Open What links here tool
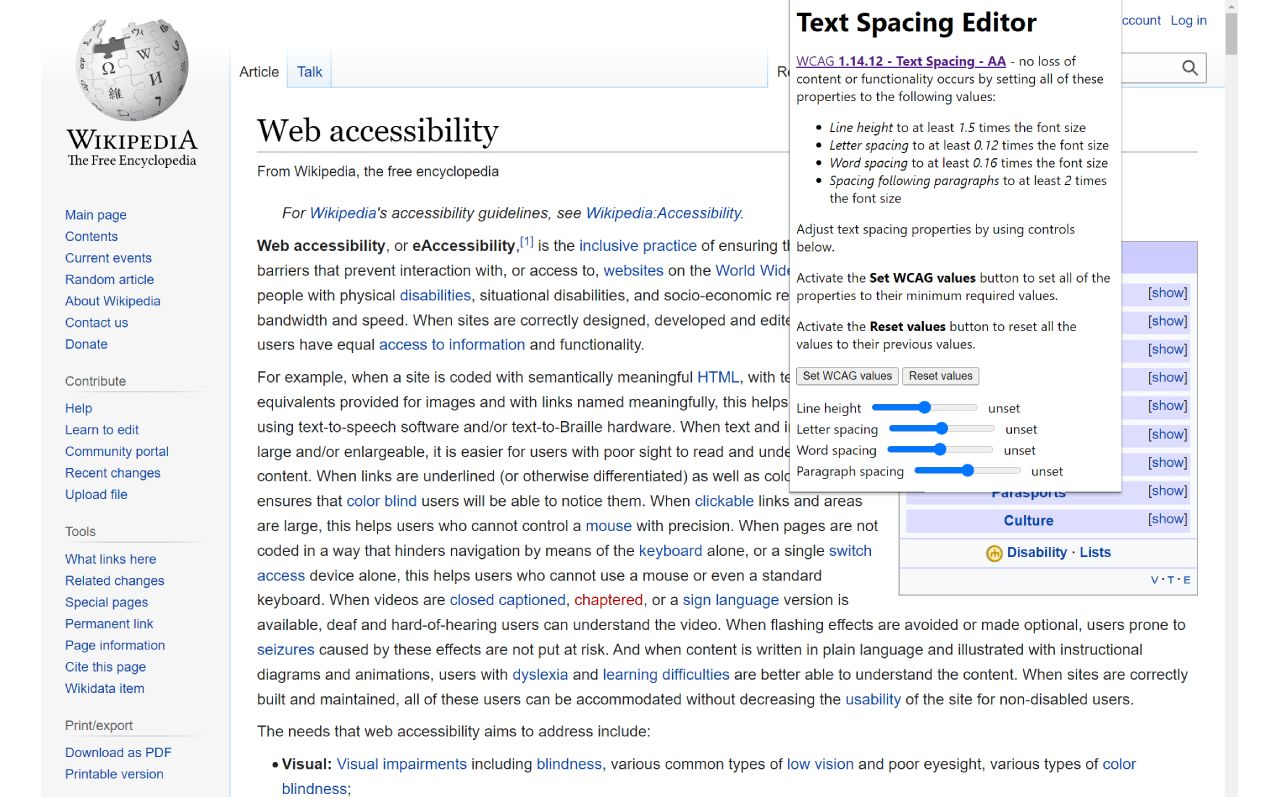The height and width of the screenshot is (800, 1280). [111, 559]
